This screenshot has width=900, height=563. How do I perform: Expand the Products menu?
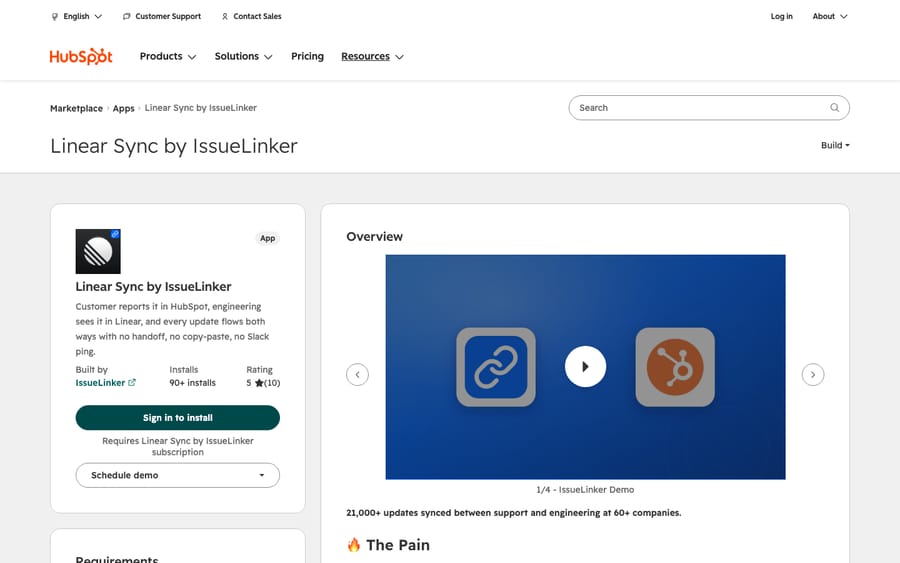point(168,56)
